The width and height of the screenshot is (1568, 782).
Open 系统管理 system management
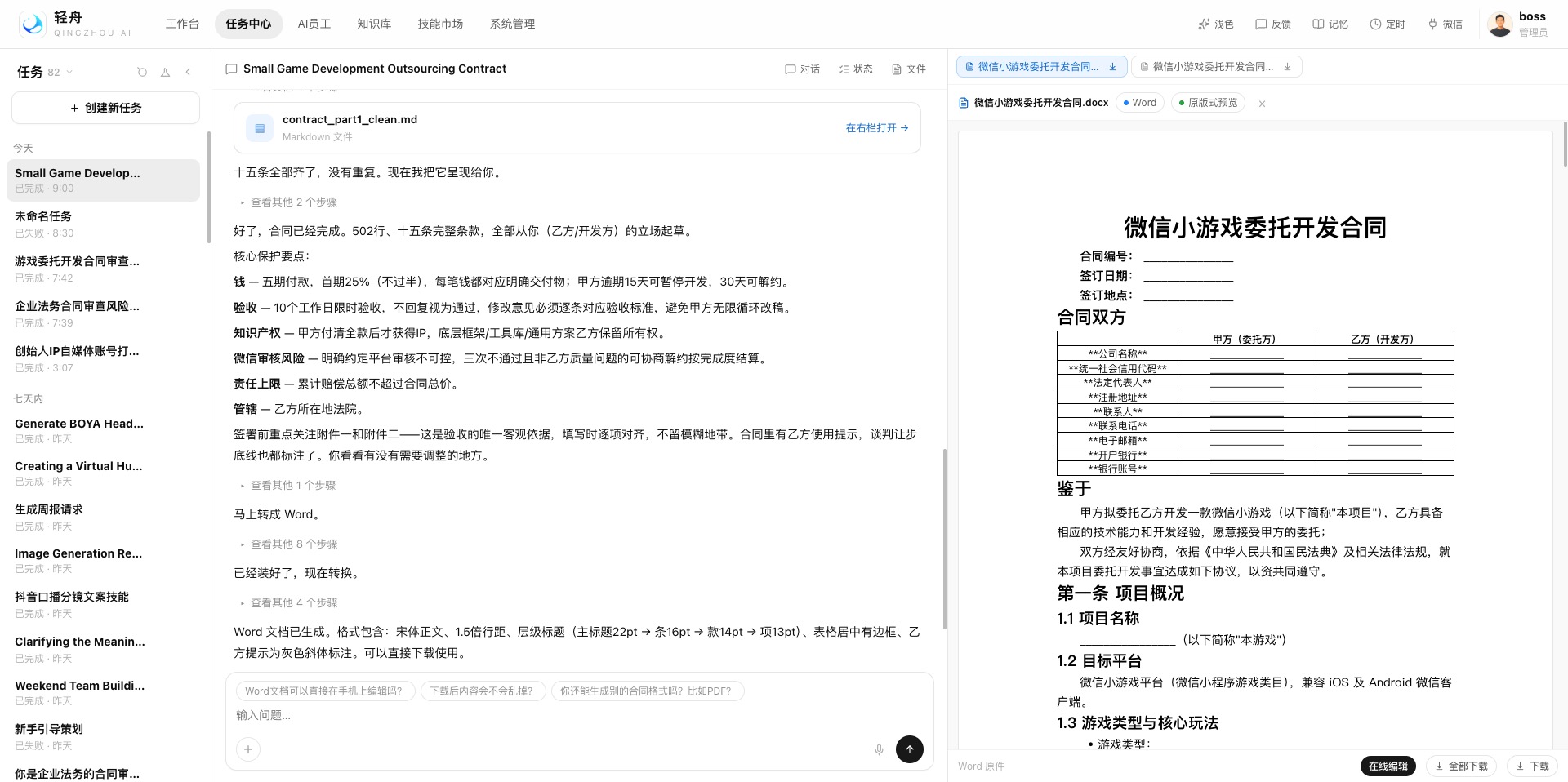pyautogui.click(x=512, y=24)
